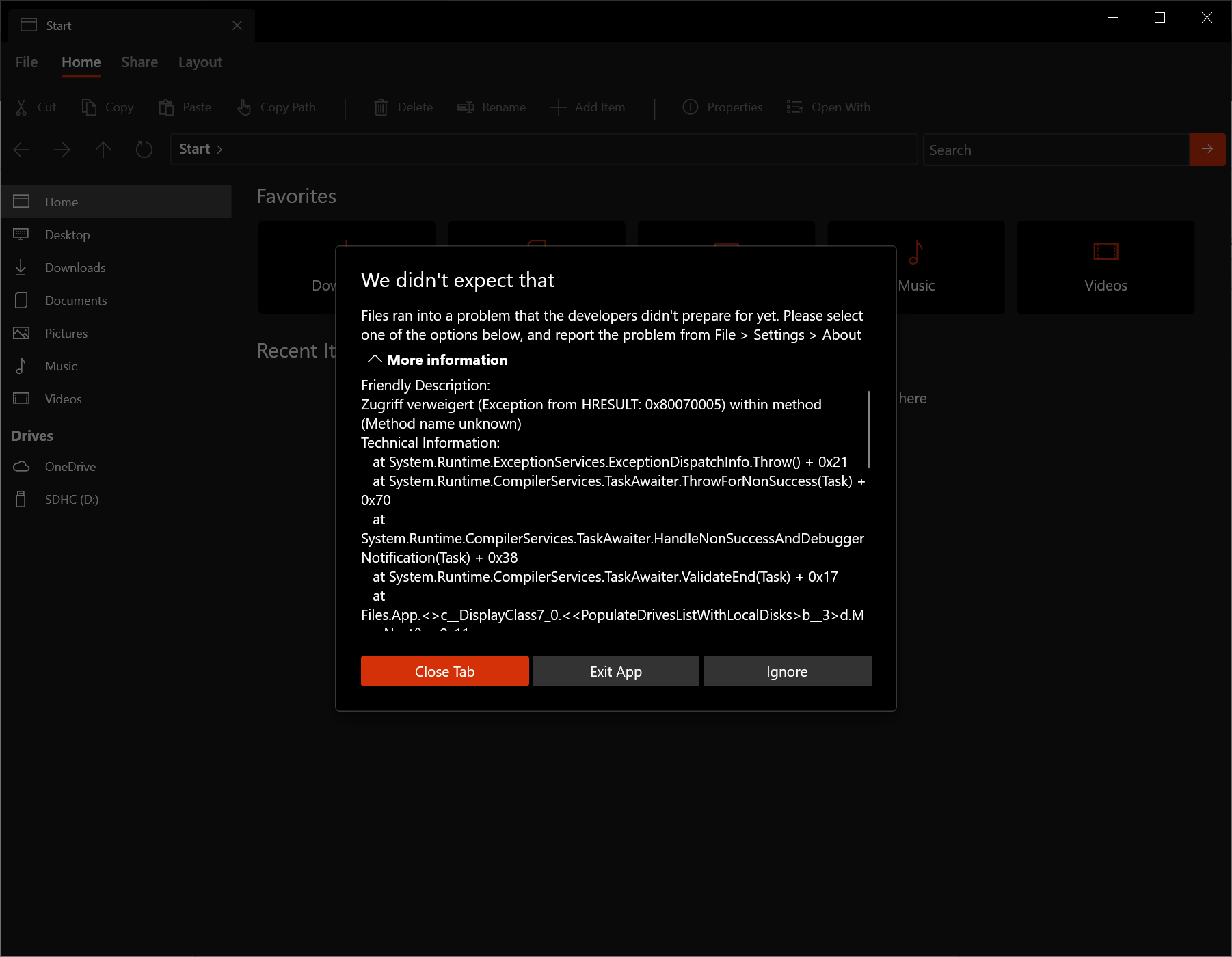Open a new tab with the plus
This screenshot has width=1232, height=957.
click(x=271, y=25)
